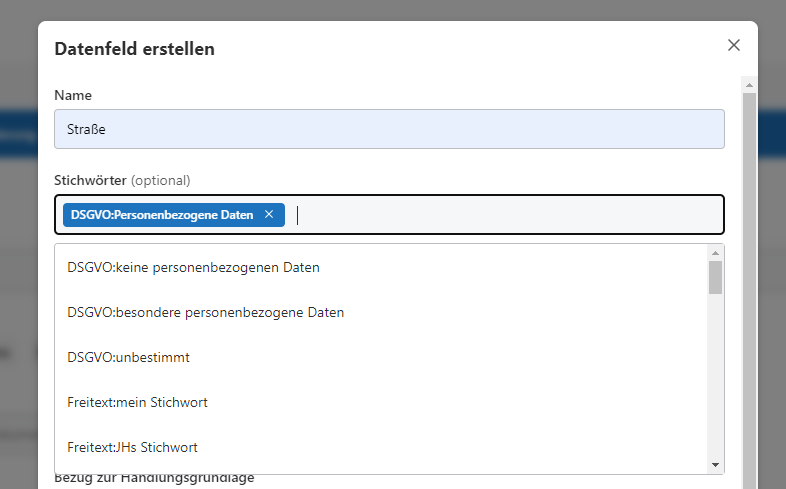Screen dimensions: 786x489
Task: Remove the DSGVO:Personenbezogene Daten tag
Action: 269,215
